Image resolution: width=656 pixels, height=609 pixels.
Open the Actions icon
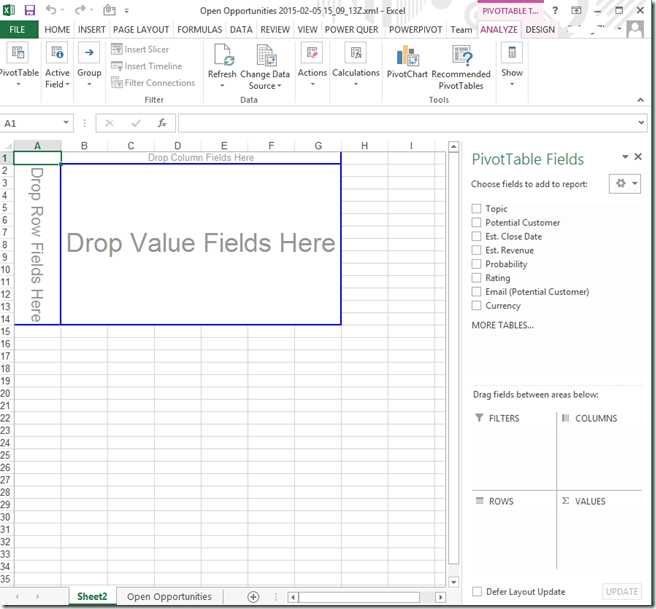pos(312,53)
